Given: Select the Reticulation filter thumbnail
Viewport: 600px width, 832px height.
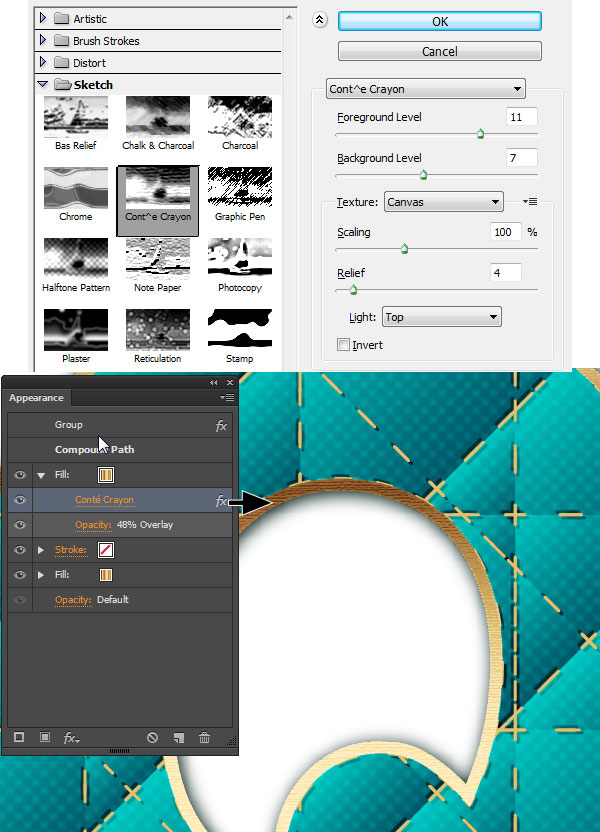Looking at the screenshot, I should coord(158,330).
